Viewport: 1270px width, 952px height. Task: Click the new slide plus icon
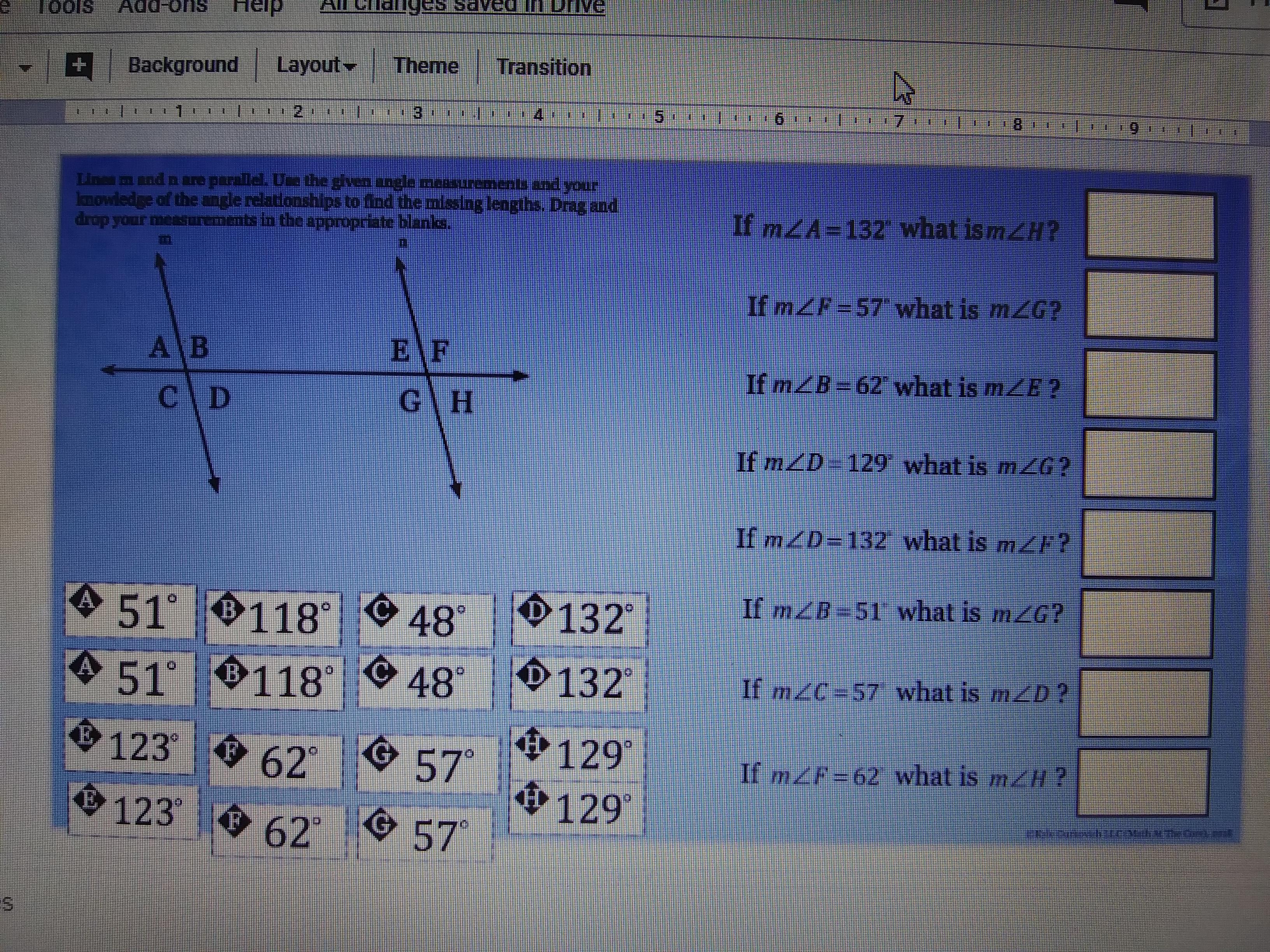79,65
